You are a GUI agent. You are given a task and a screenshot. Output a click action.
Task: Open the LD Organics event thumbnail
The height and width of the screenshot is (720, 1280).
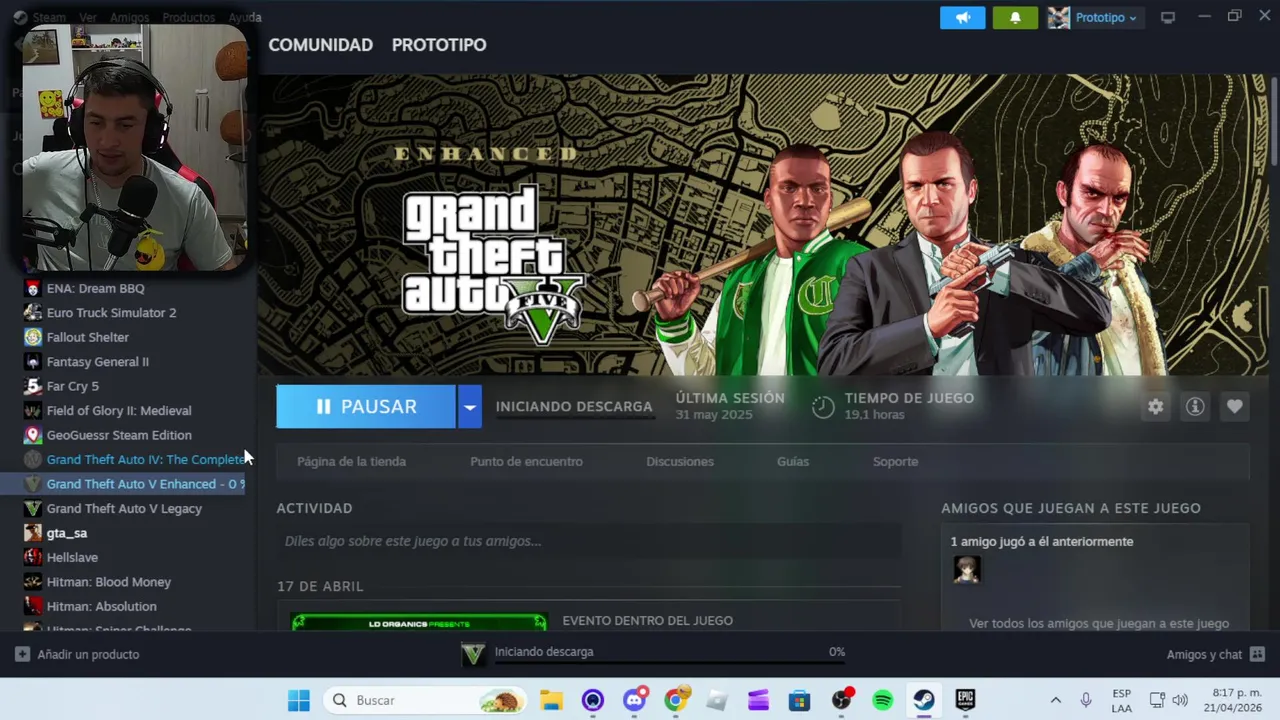pyautogui.click(x=419, y=622)
